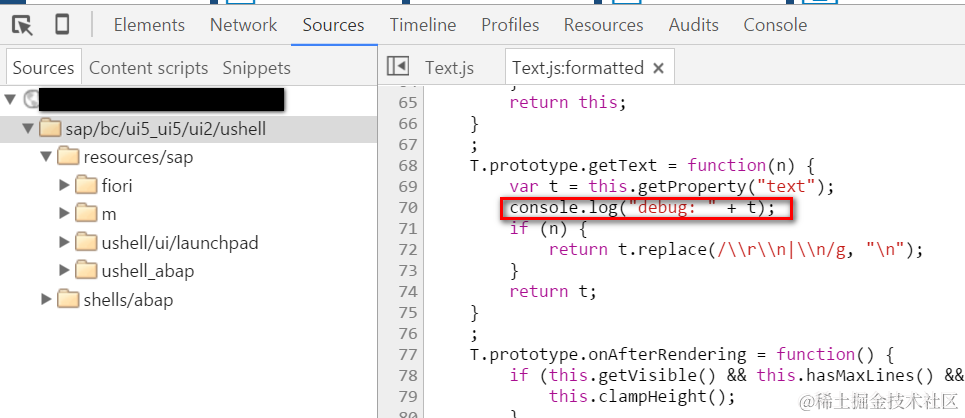Click the t.replace regex code line
Viewport: 965px width, 418px height.
coord(736,249)
